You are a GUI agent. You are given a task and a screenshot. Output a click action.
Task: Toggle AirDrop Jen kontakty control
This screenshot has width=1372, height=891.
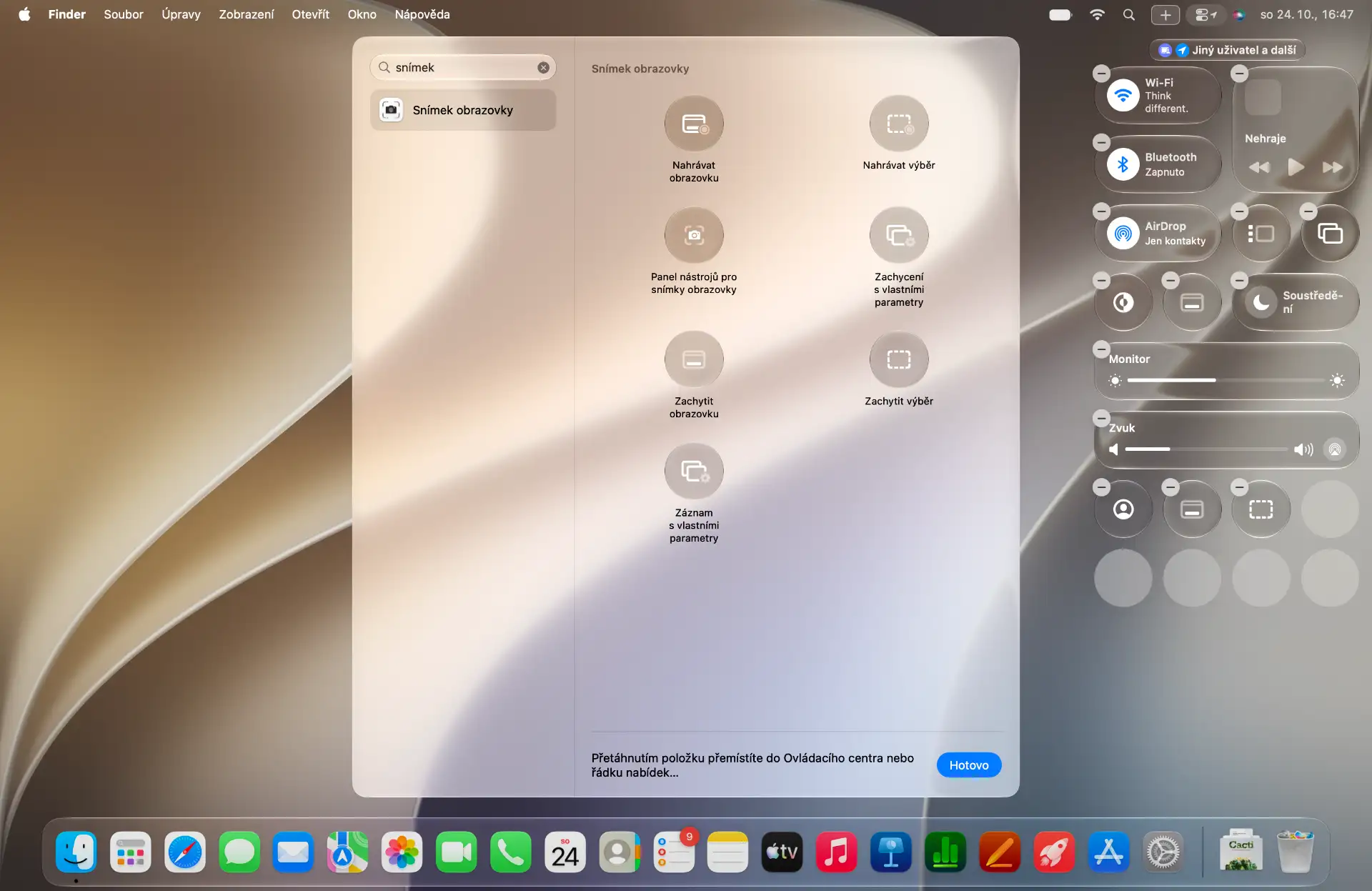[1123, 233]
